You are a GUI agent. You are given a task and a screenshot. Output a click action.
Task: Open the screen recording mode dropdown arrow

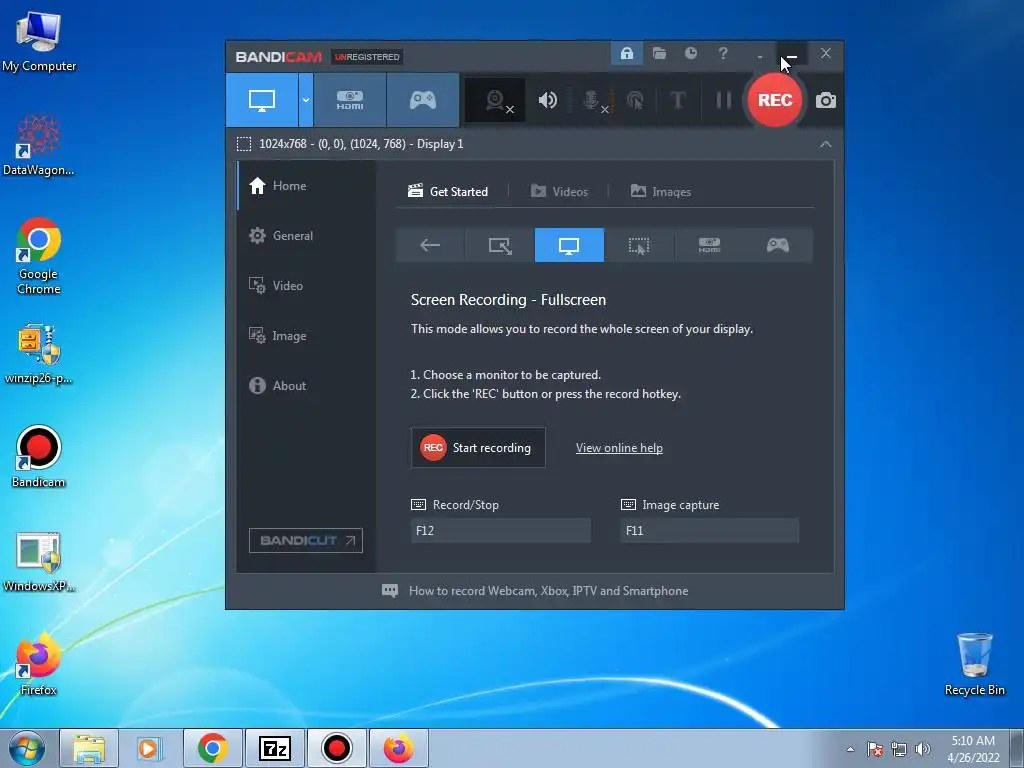(306, 100)
